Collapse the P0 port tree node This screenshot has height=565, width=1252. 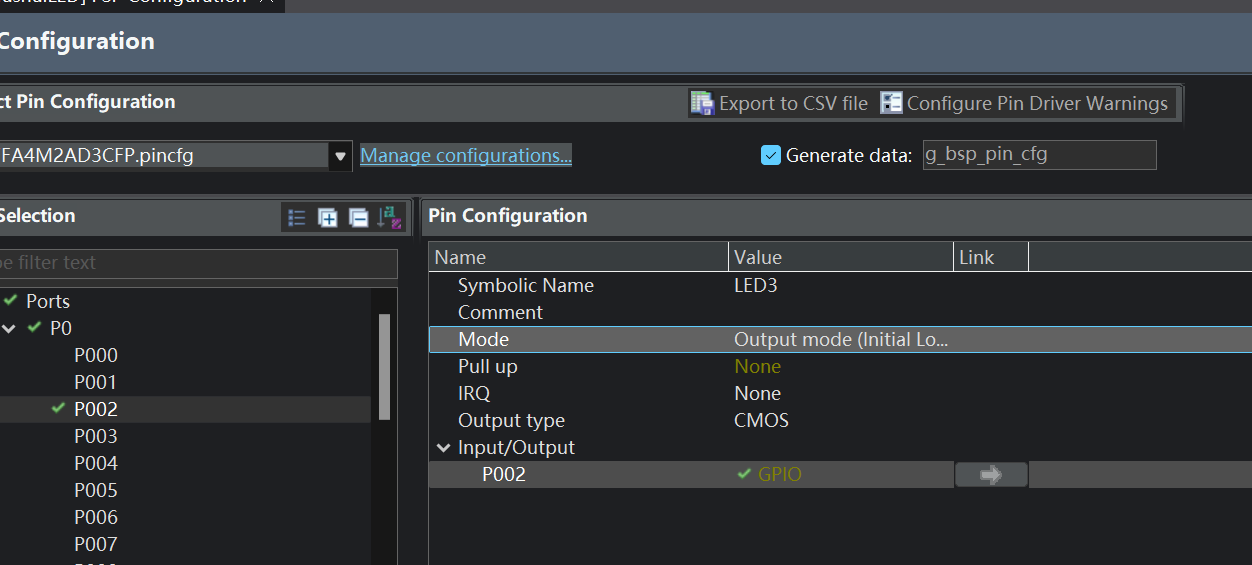[9, 328]
